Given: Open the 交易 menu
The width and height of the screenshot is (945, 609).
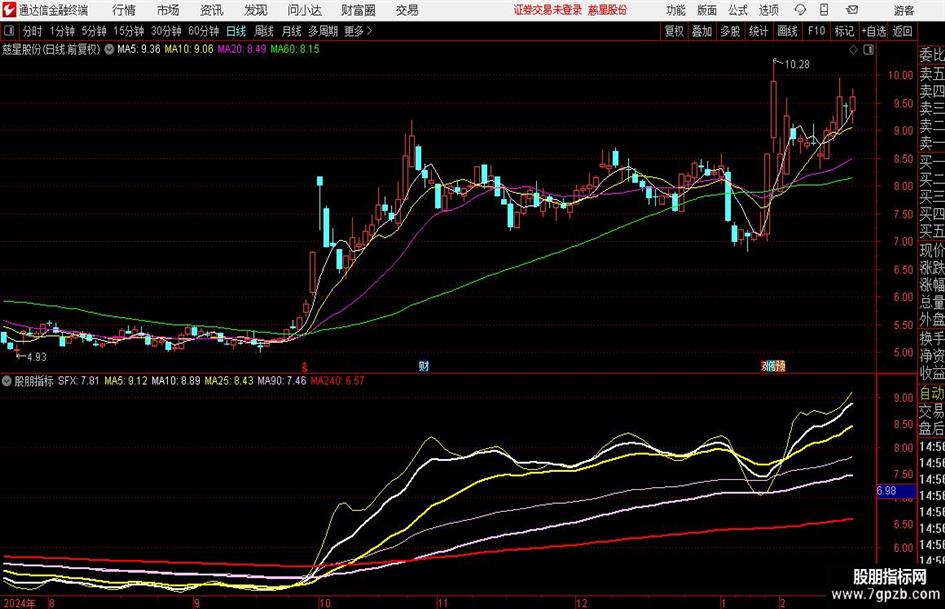Looking at the screenshot, I should (x=407, y=10).
